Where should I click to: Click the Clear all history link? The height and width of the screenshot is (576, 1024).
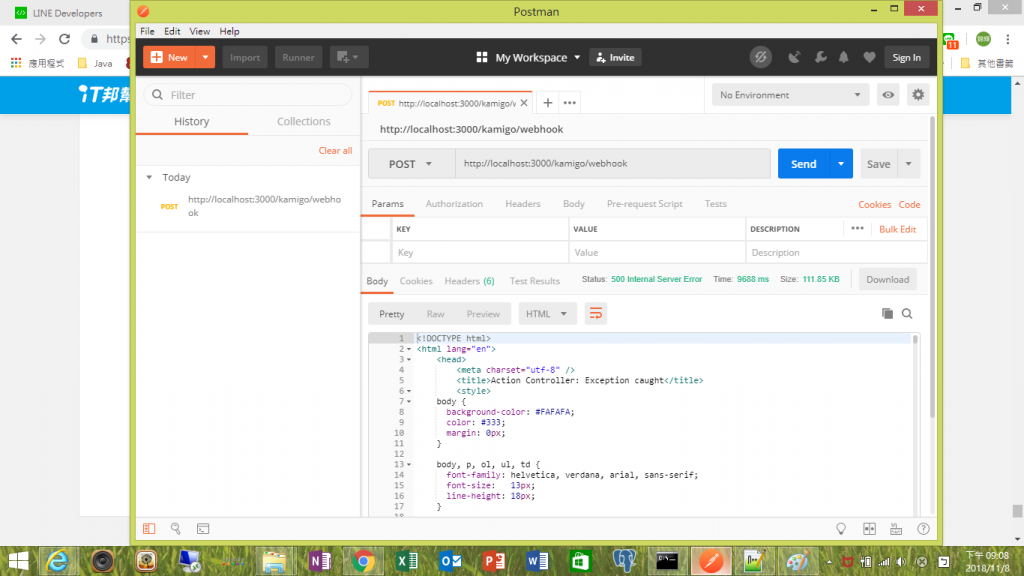(335, 150)
